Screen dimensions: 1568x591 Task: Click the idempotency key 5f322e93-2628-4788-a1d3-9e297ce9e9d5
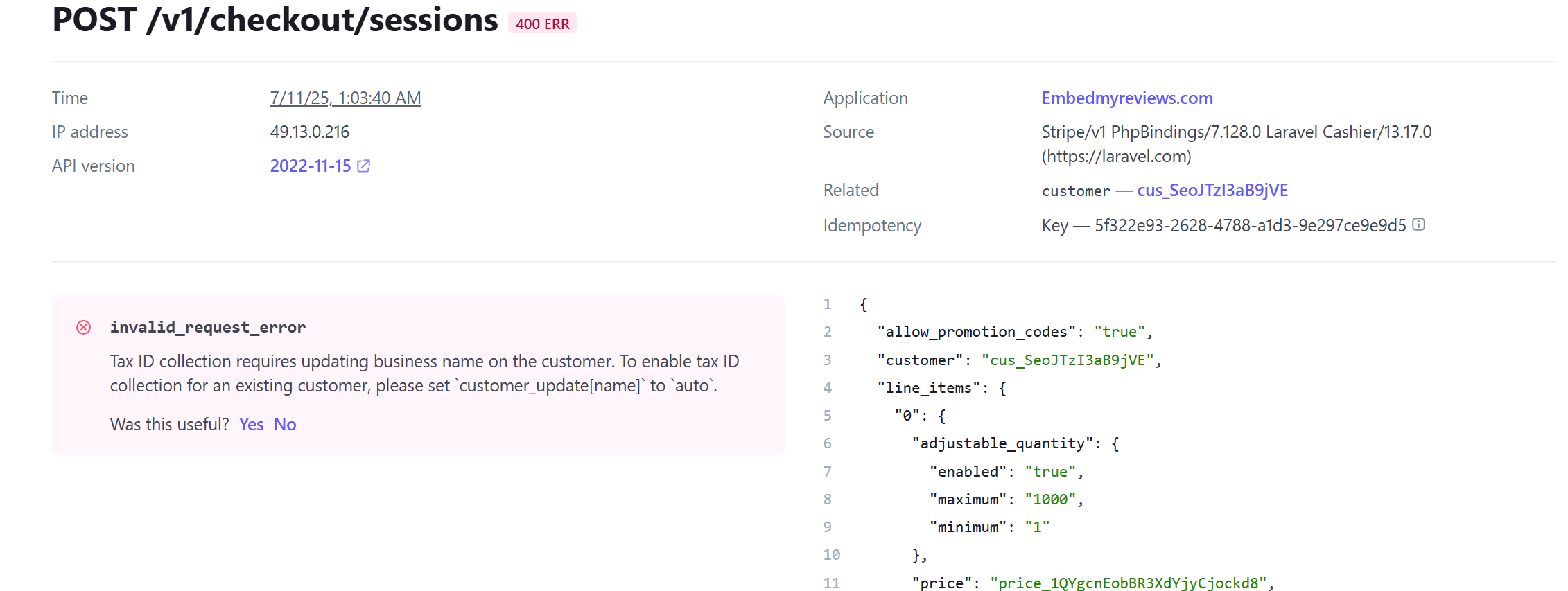coord(1251,226)
